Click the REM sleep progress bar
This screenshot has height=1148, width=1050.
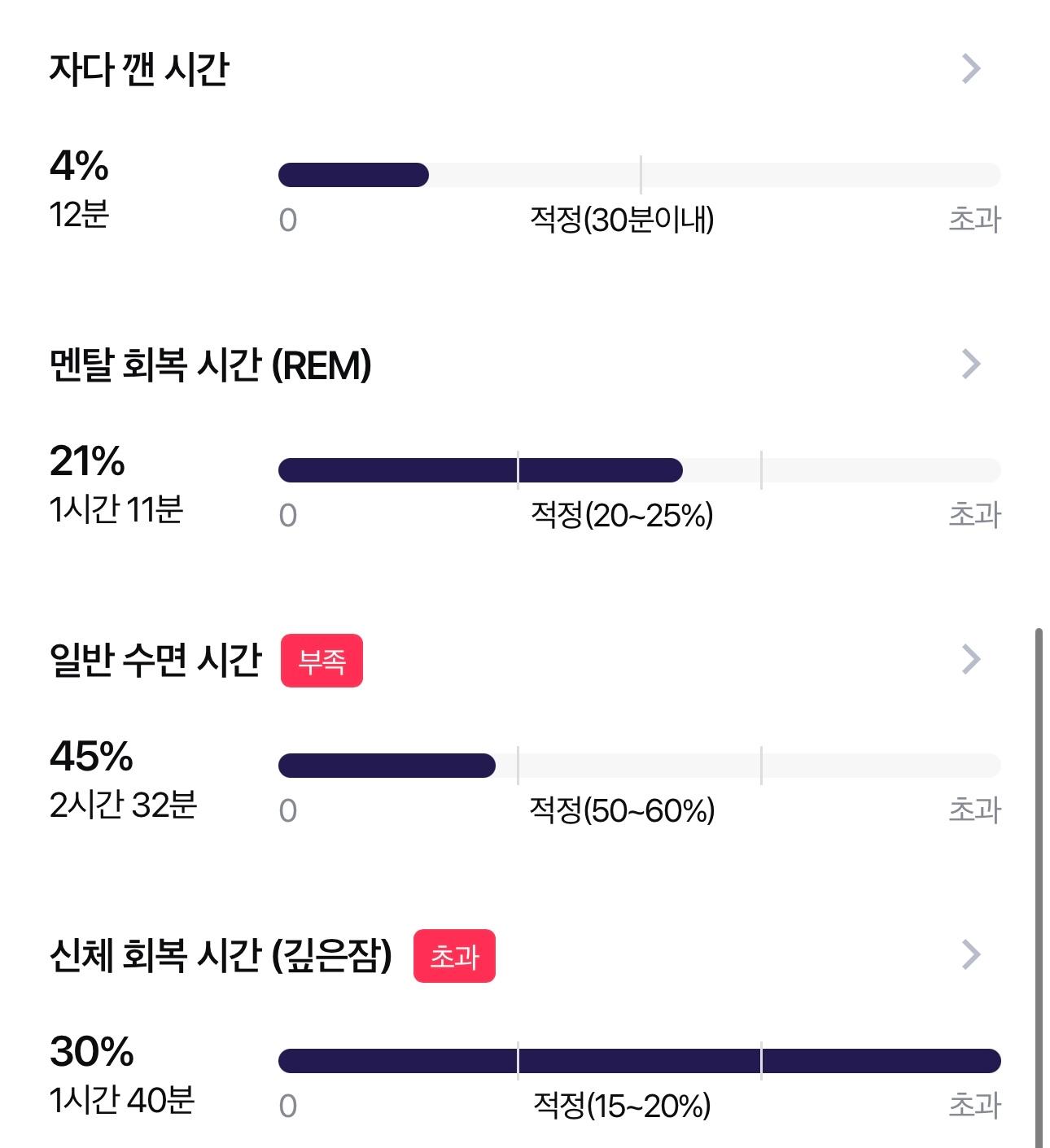639,470
